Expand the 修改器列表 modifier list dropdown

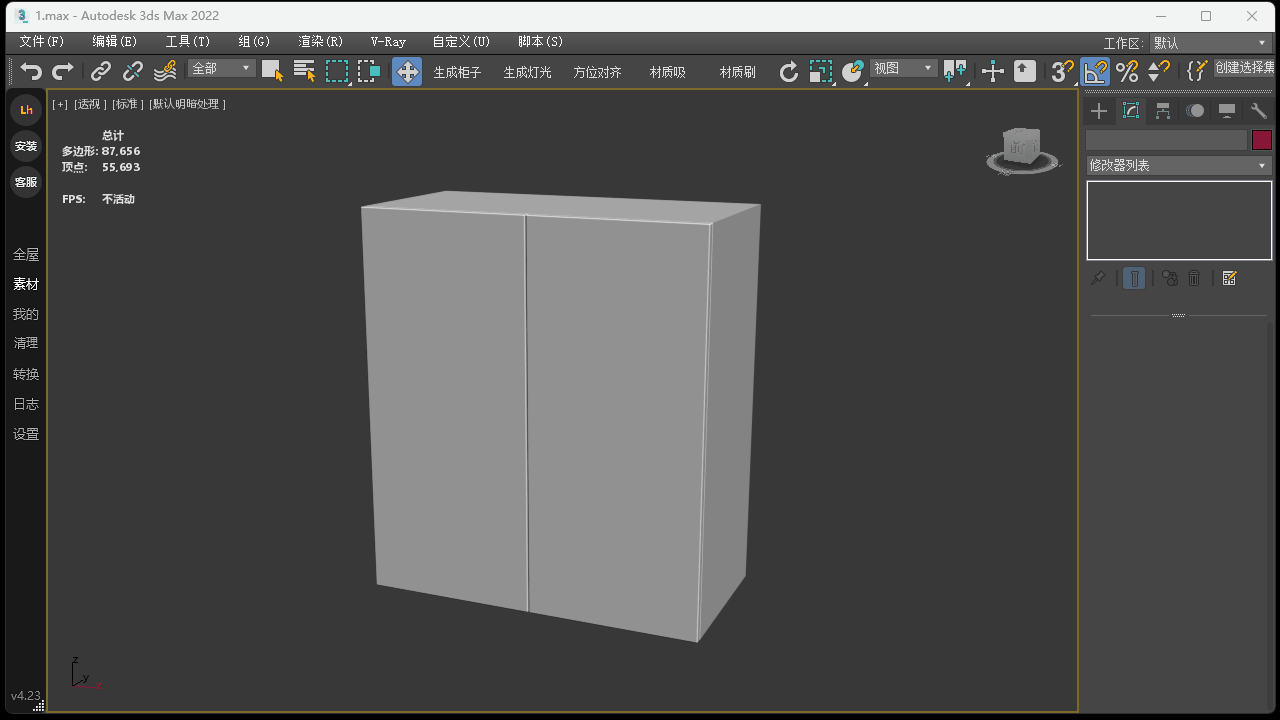click(1179, 165)
